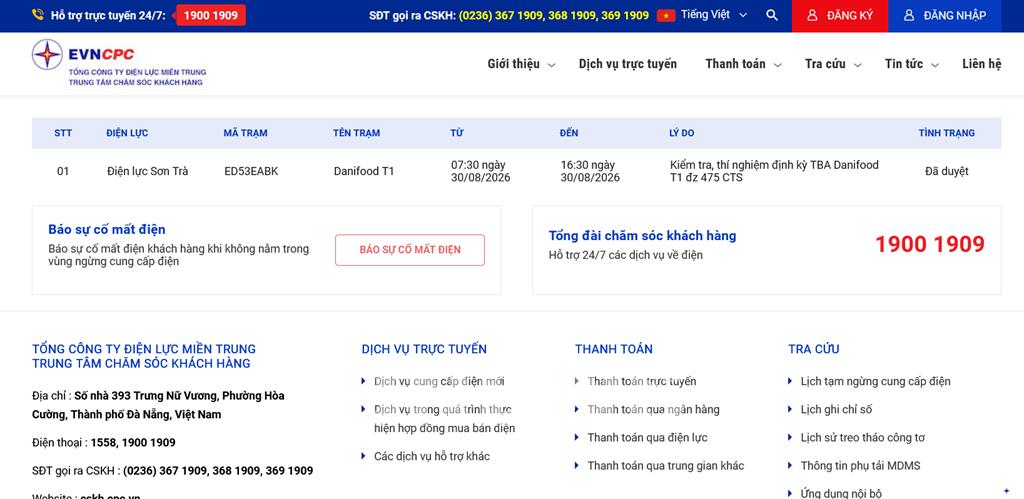This screenshot has height=499, width=1024.
Task: Open the Tin tức dropdown menu
Action: point(912,64)
